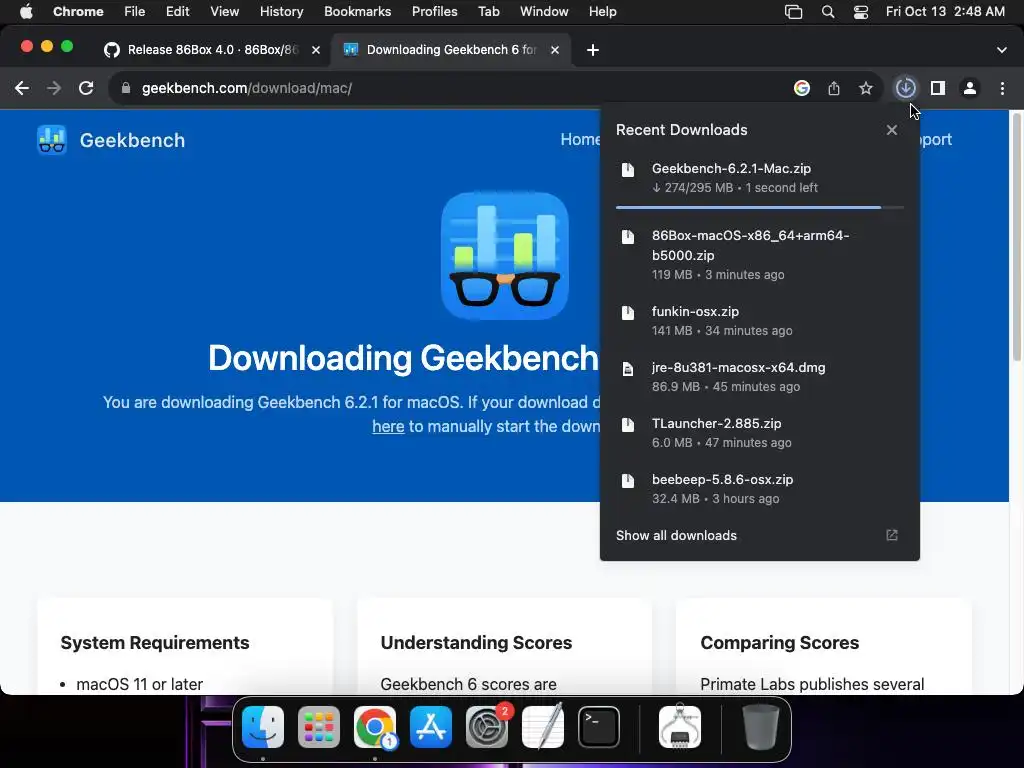The width and height of the screenshot is (1024, 768).
Task: Open Launchpad from the Dock
Action: tap(319, 727)
